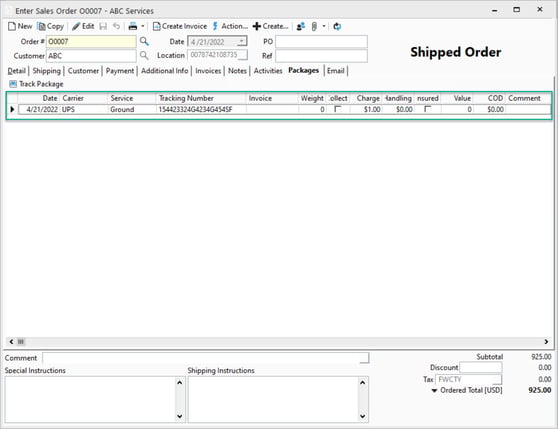Screen dimensions: 558x429
Task: Open the Date dropdown arrow
Action: [242, 42]
